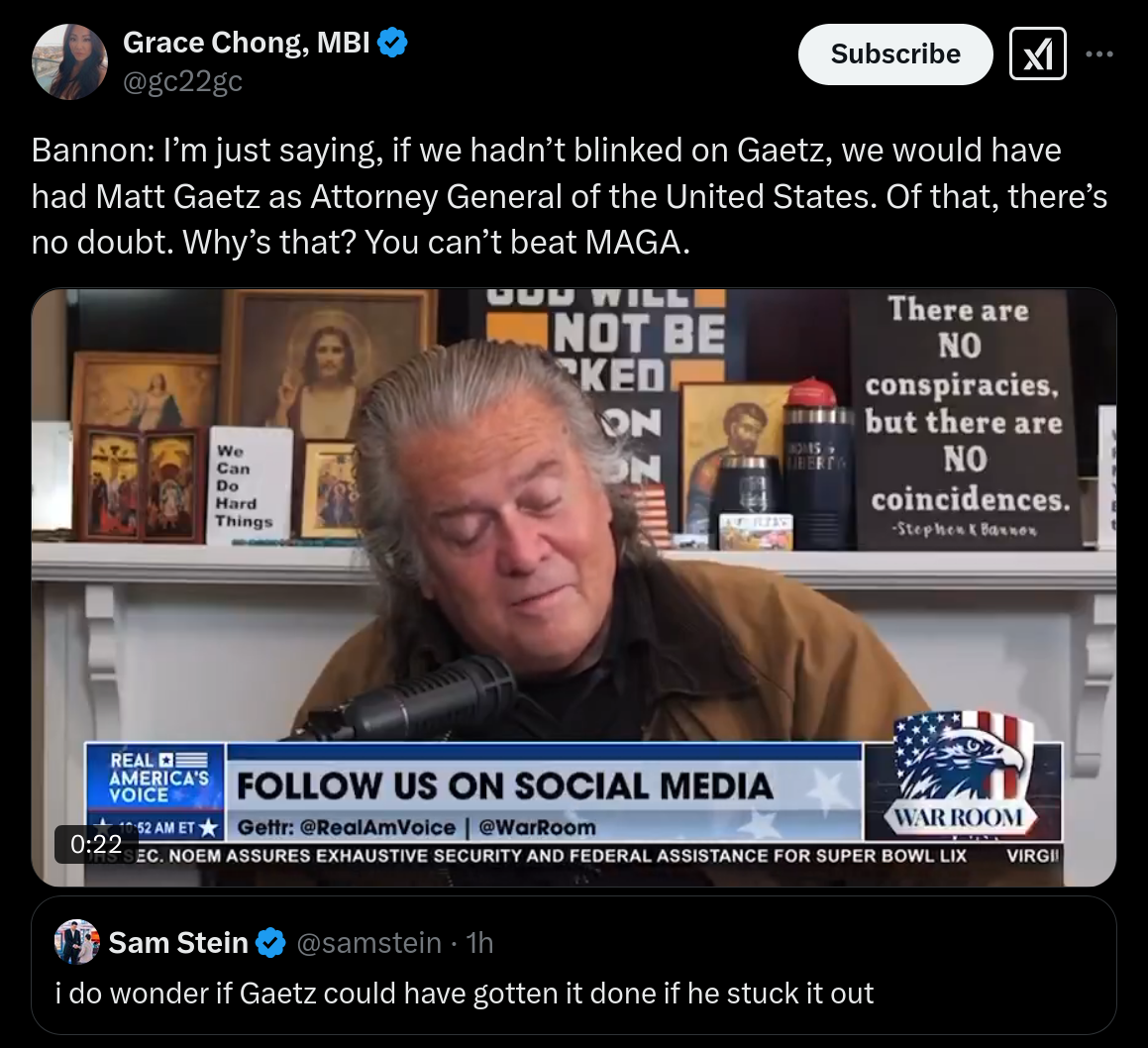The image size is (1148, 1048).
Task: Click the verified badge next to Sam Stein
Action: point(270,943)
